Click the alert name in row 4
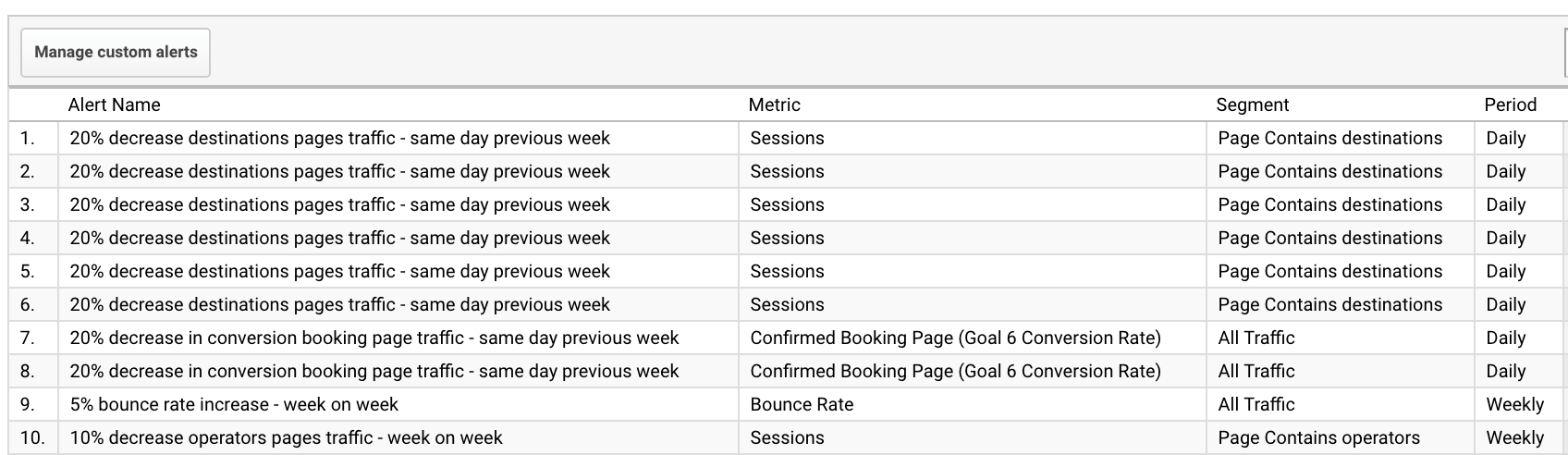Screen dimensions: 1568x455 339,239
